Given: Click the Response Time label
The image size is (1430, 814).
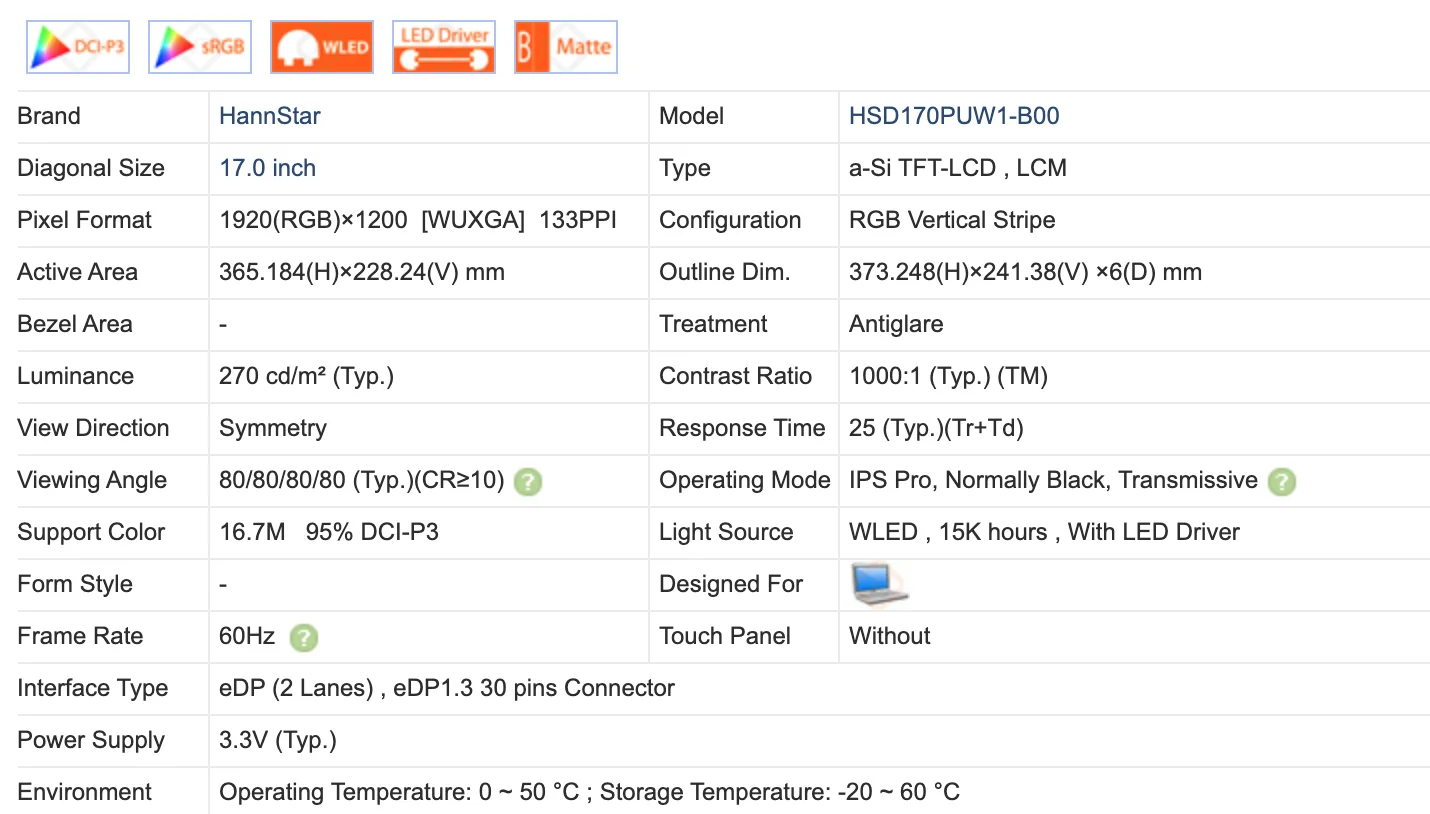Looking at the screenshot, I should (742, 428).
